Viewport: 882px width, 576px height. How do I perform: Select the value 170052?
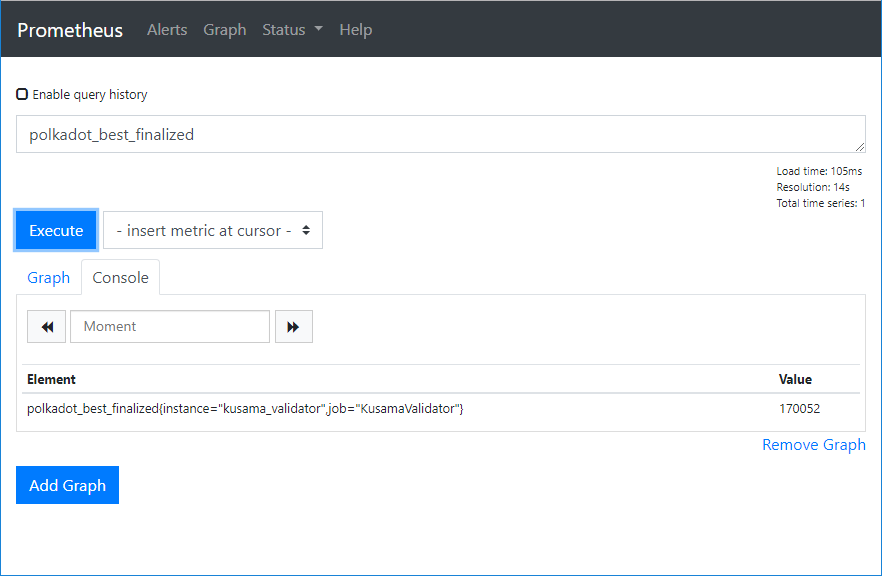click(799, 408)
